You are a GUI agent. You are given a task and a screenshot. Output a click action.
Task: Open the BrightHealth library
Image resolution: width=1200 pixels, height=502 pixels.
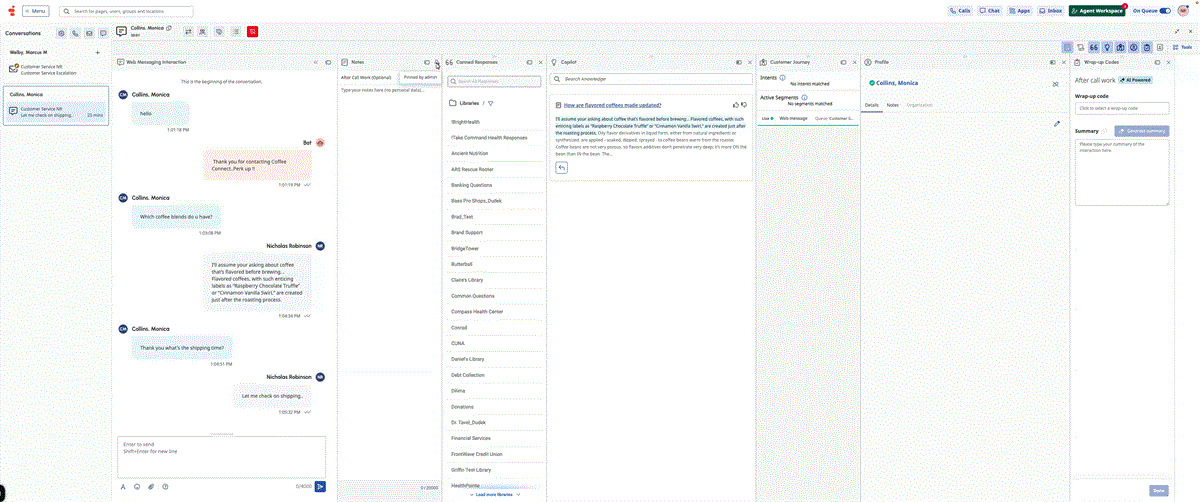(x=495, y=122)
